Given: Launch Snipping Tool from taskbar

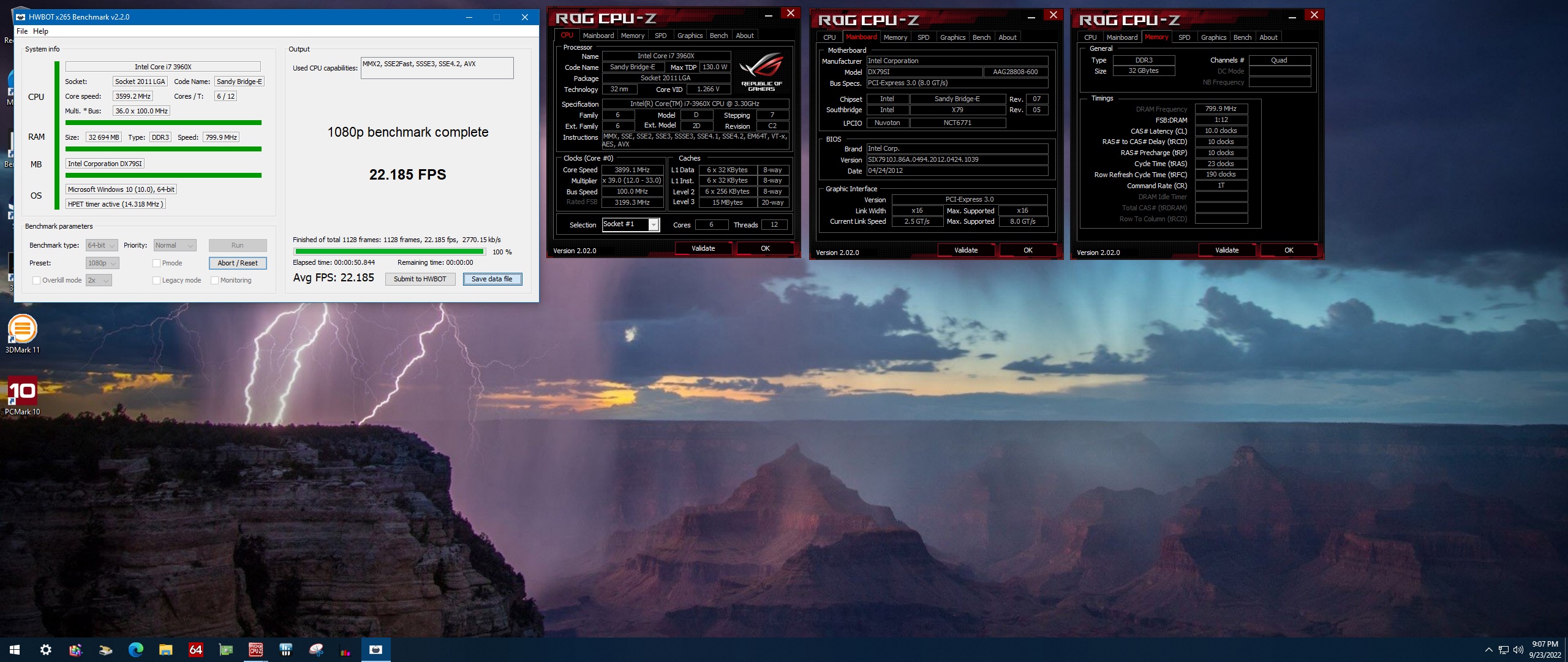Looking at the screenshot, I should pos(315,650).
